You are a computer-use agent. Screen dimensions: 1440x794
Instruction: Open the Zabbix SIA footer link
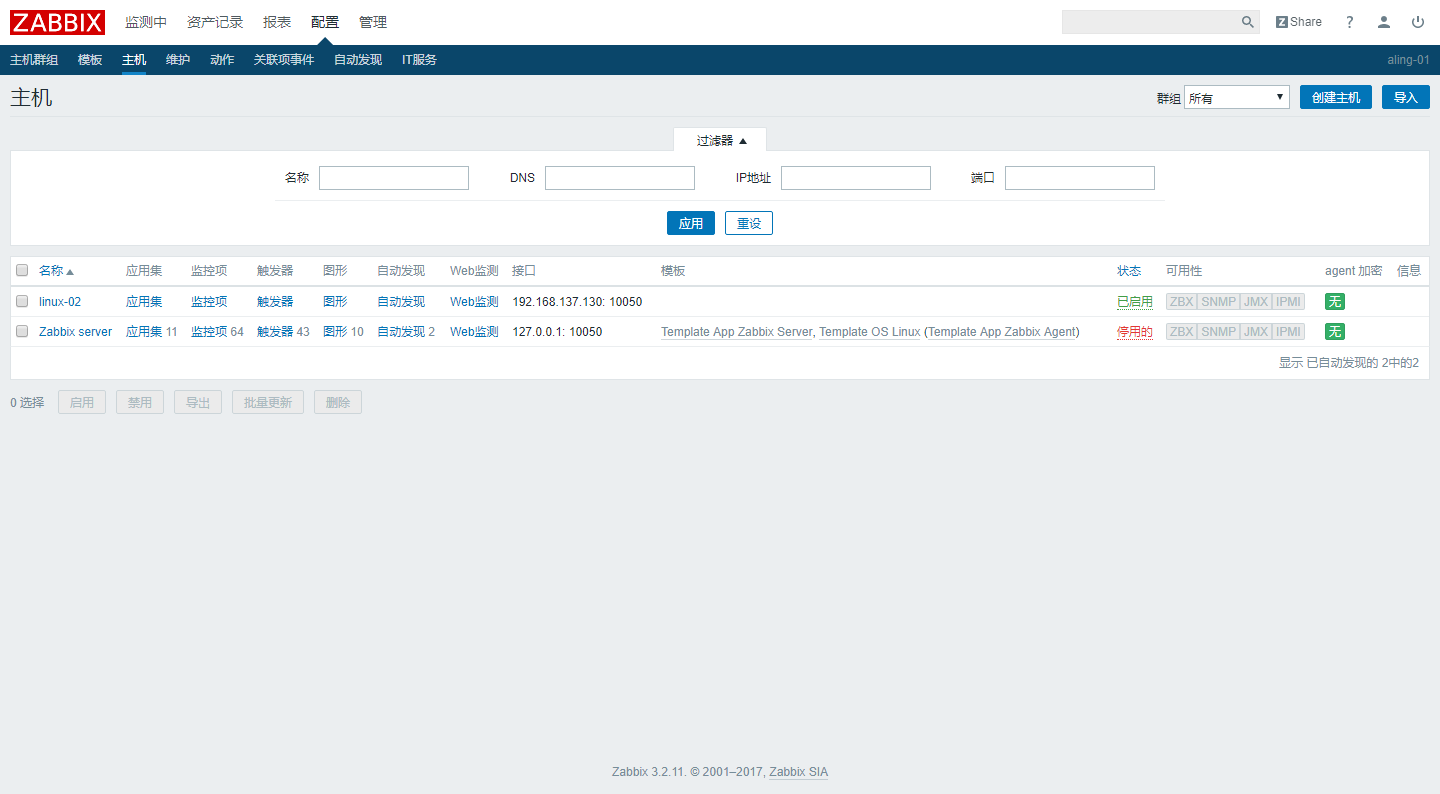[x=798, y=772]
